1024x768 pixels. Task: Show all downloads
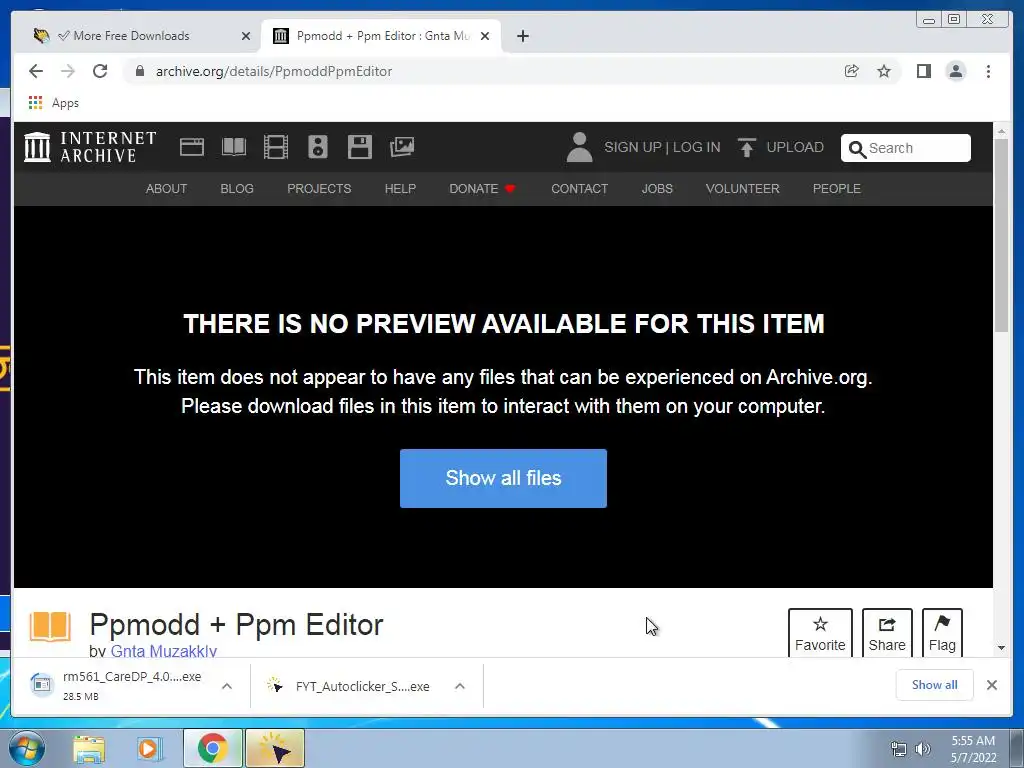pyautogui.click(x=934, y=685)
